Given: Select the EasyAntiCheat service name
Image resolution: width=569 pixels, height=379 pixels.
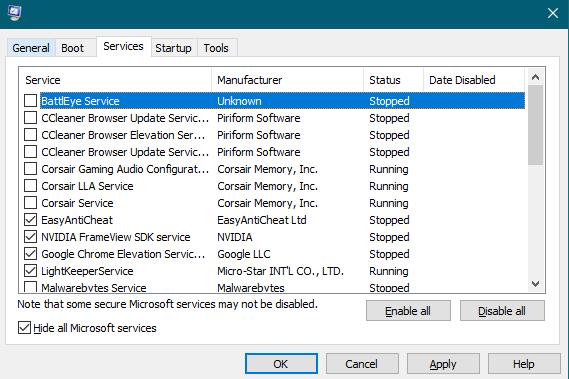Looking at the screenshot, I should point(77,220).
